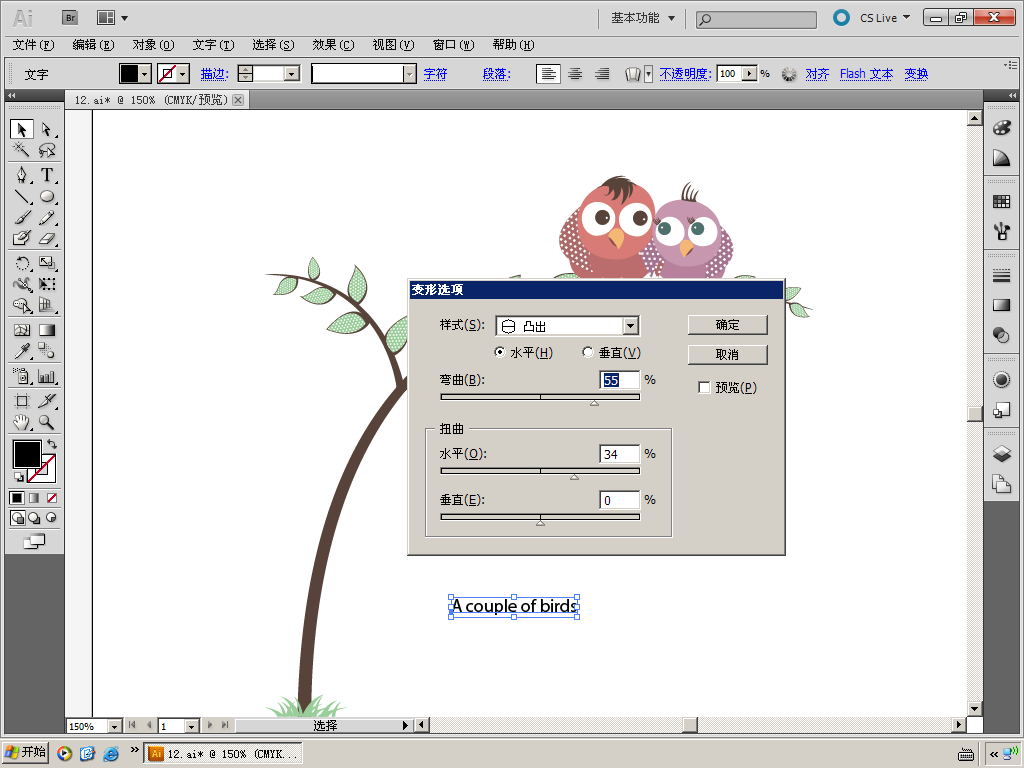Expand the opacity value arrow
Image resolution: width=1024 pixels, height=768 pixels.
tap(750, 74)
